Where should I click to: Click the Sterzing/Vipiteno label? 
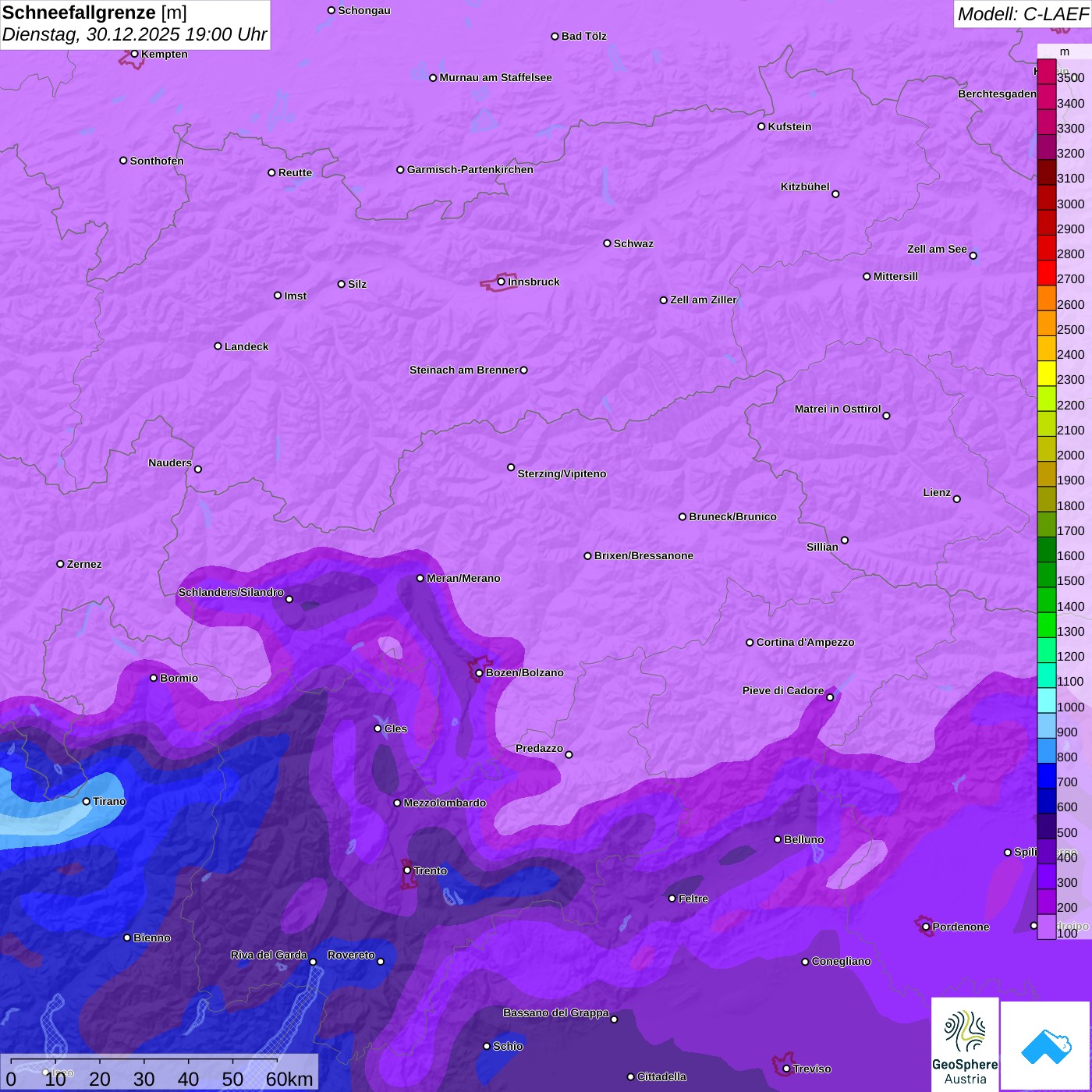click(562, 473)
